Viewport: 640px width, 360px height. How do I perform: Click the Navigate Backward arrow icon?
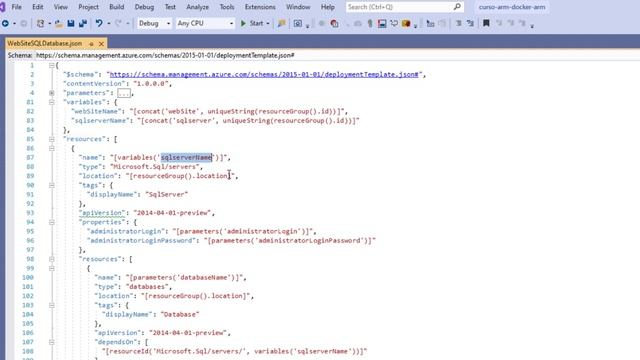click(5, 24)
